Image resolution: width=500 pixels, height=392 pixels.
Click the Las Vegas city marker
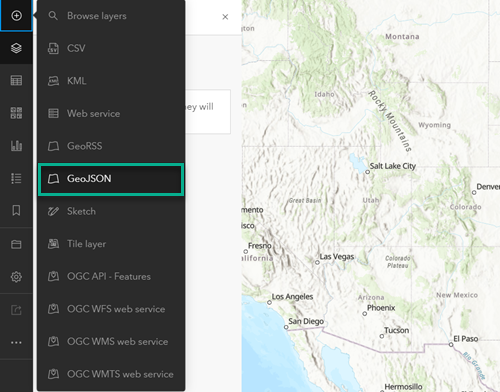(317, 262)
